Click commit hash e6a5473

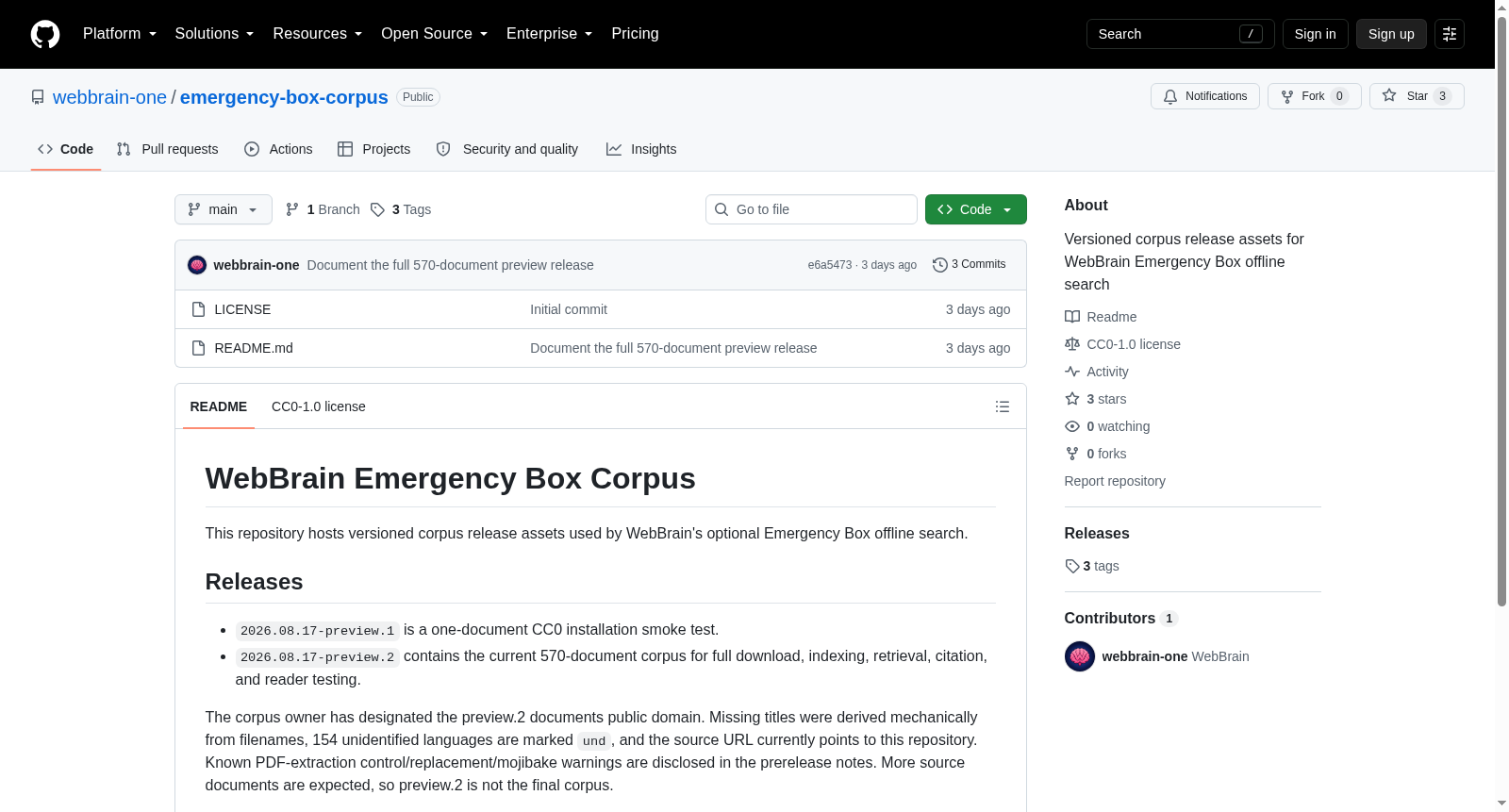[830, 265]
